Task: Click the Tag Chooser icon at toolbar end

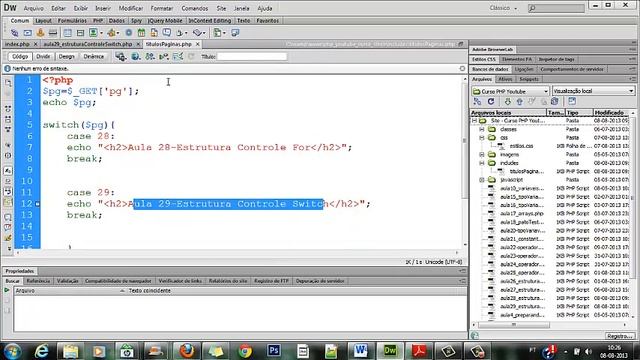Action: pos(235,33)
